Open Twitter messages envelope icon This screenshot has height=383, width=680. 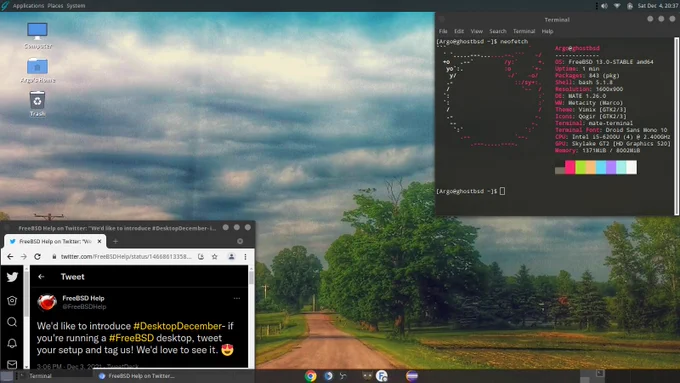coord(12,364)
